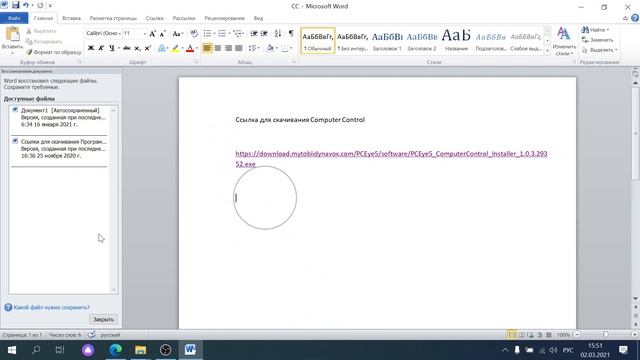This screenshot has height=360, width=640.
Task: Click the Paste icon
Action: (12, 34)
